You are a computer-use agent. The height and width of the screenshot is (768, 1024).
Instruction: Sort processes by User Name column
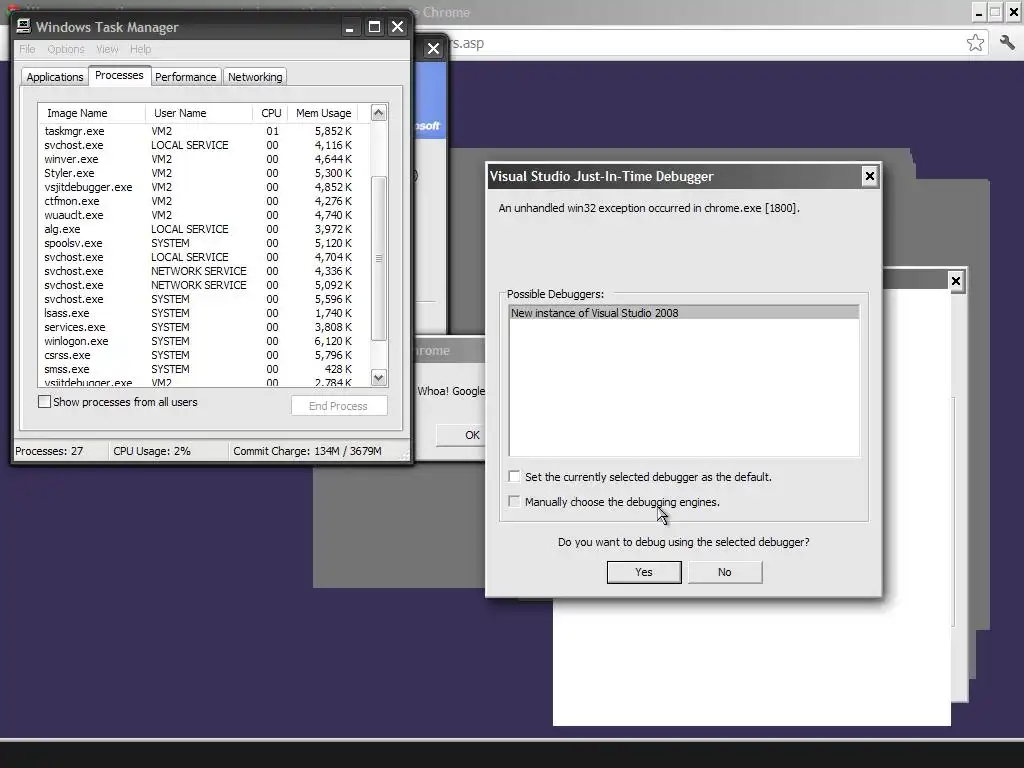(199, 113)
